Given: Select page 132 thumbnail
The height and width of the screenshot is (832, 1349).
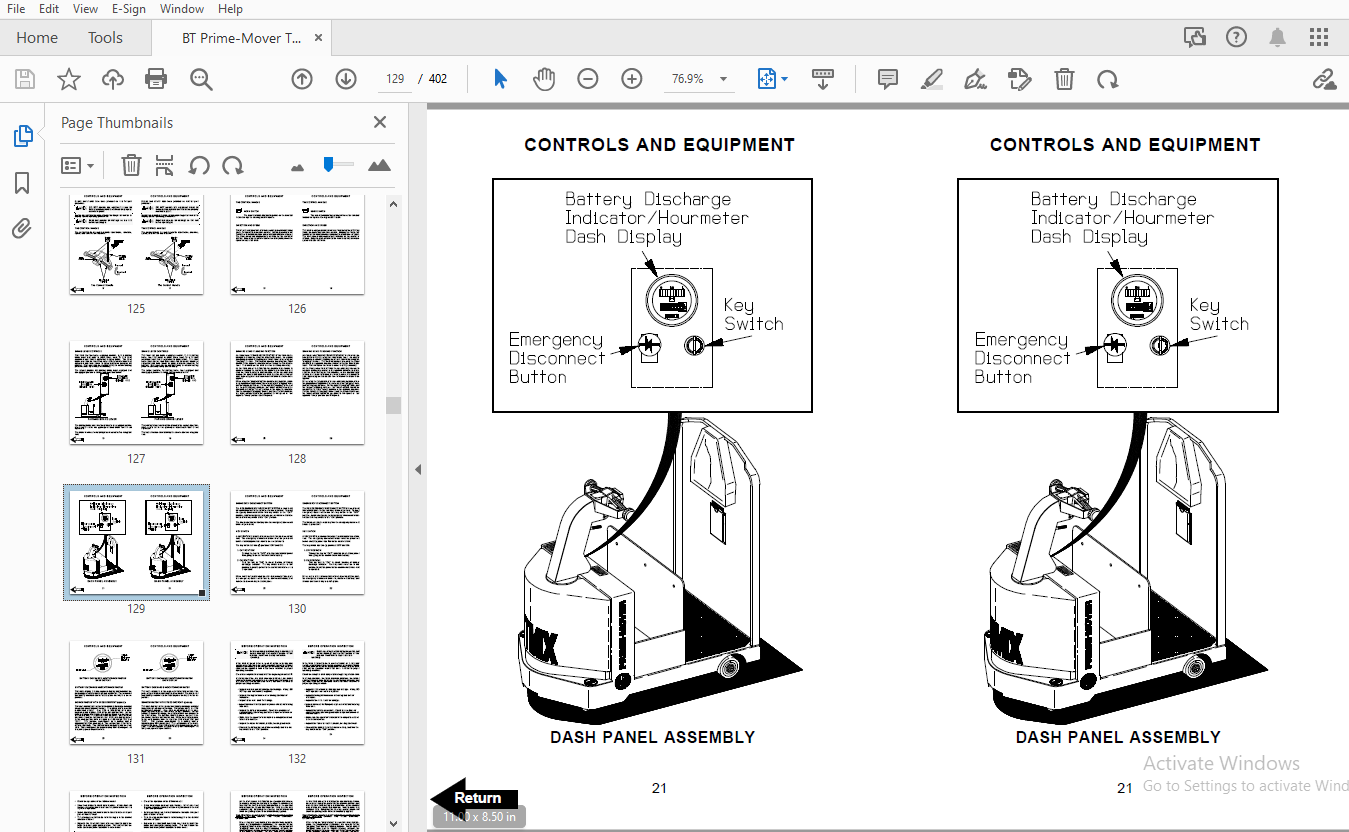Looking at the screenshot, I should (297, 693).
